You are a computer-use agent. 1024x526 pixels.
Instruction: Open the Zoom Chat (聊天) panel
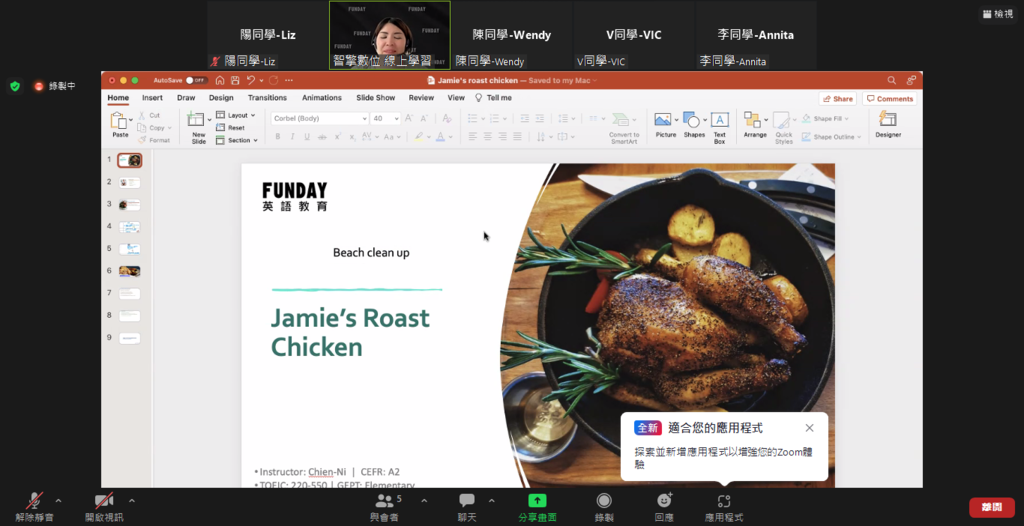click(x=467, y=507)
